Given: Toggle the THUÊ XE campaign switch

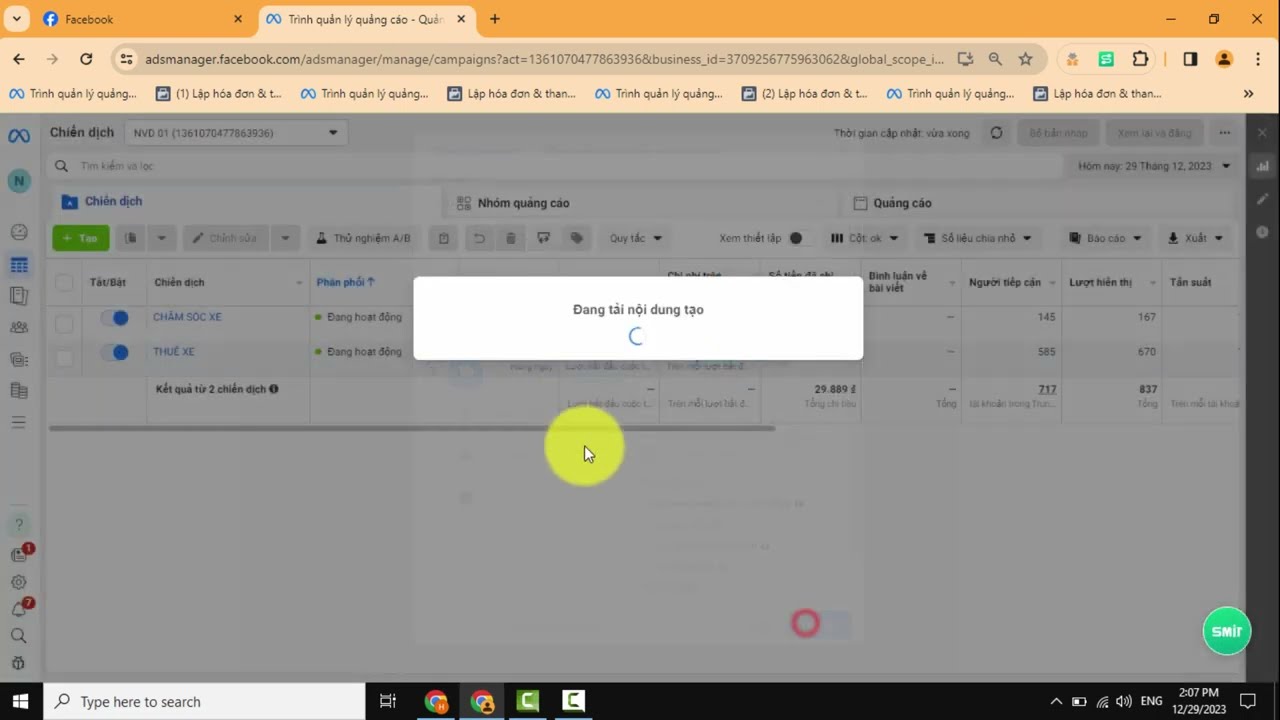Looking at the screenshot, I should point(115,352).
